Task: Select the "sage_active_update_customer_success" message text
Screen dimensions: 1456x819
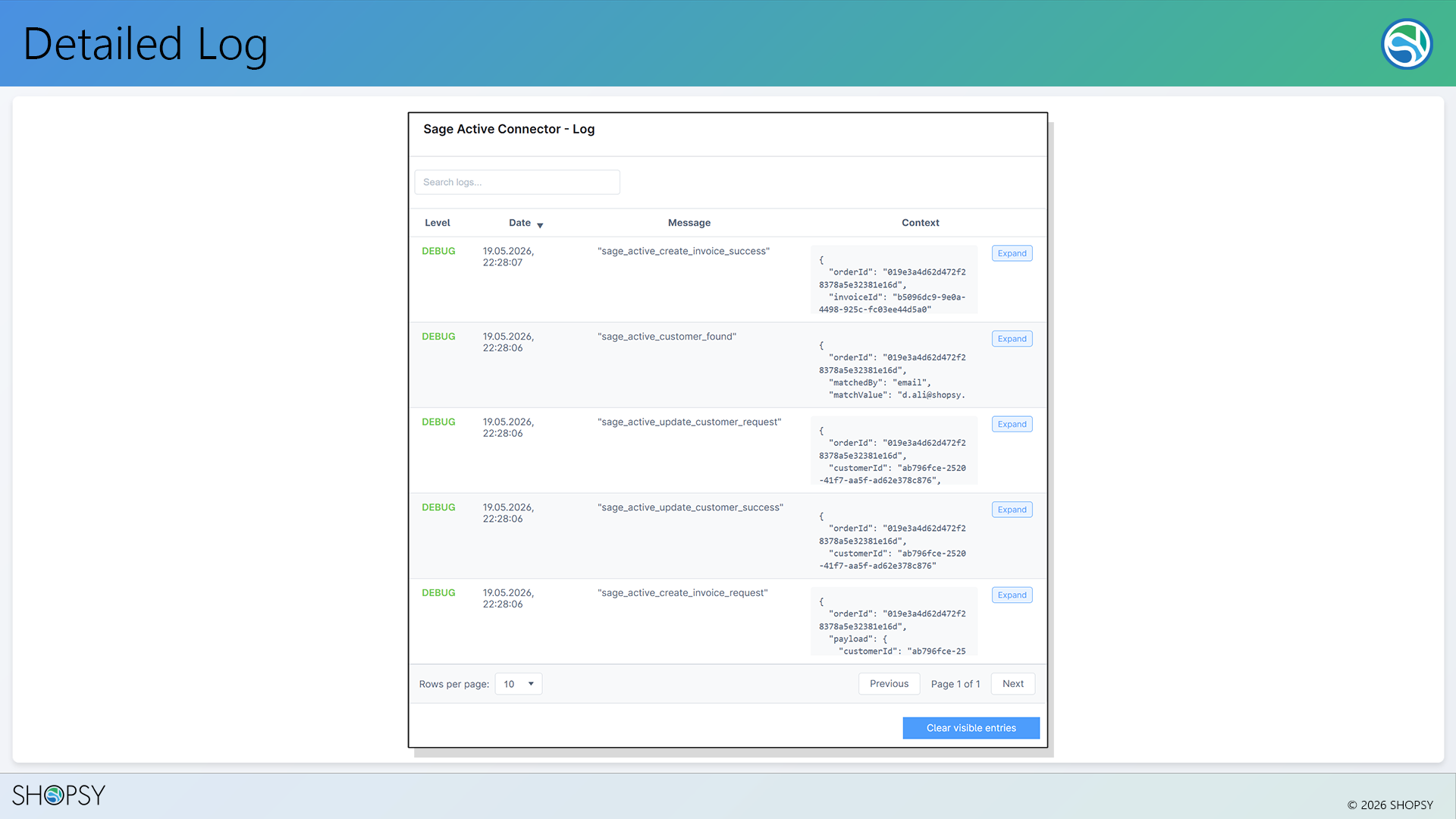Action: coord(690,507)
